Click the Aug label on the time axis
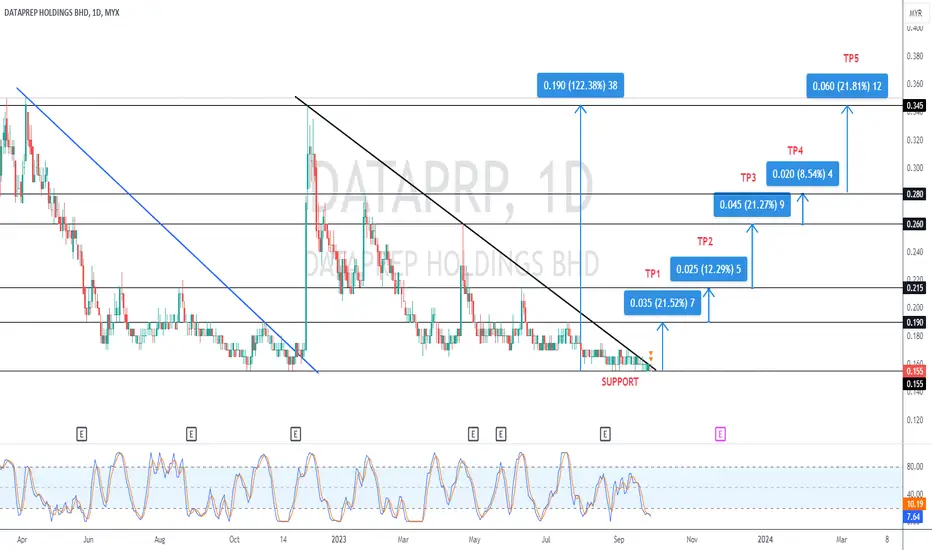Image resolution: width=932 pixels, height=550 pixels. click(x=159, y=540)
